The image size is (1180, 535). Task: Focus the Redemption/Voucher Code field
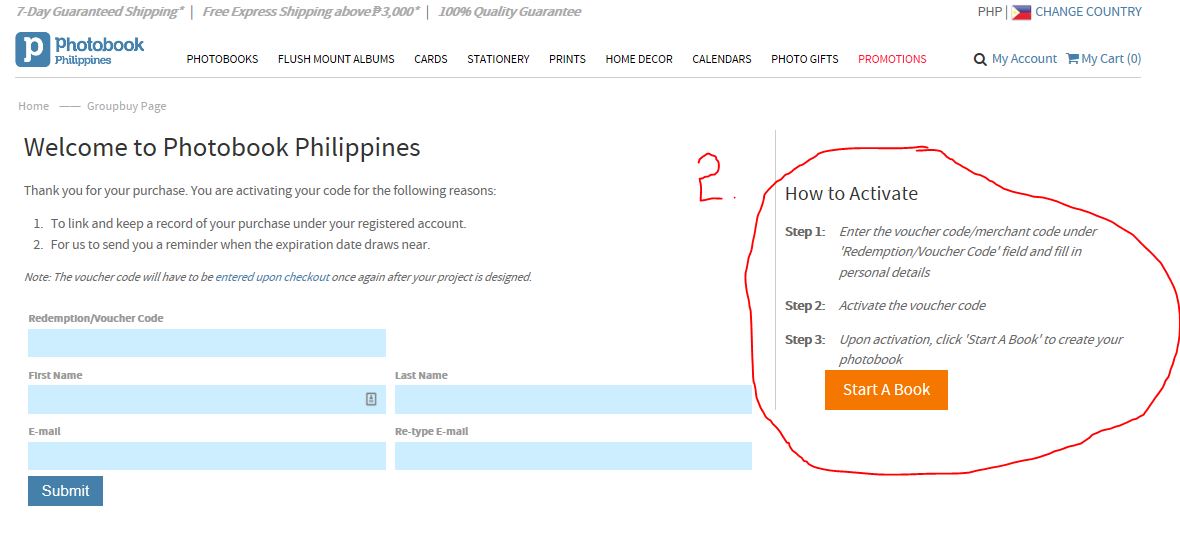(207, 343)
